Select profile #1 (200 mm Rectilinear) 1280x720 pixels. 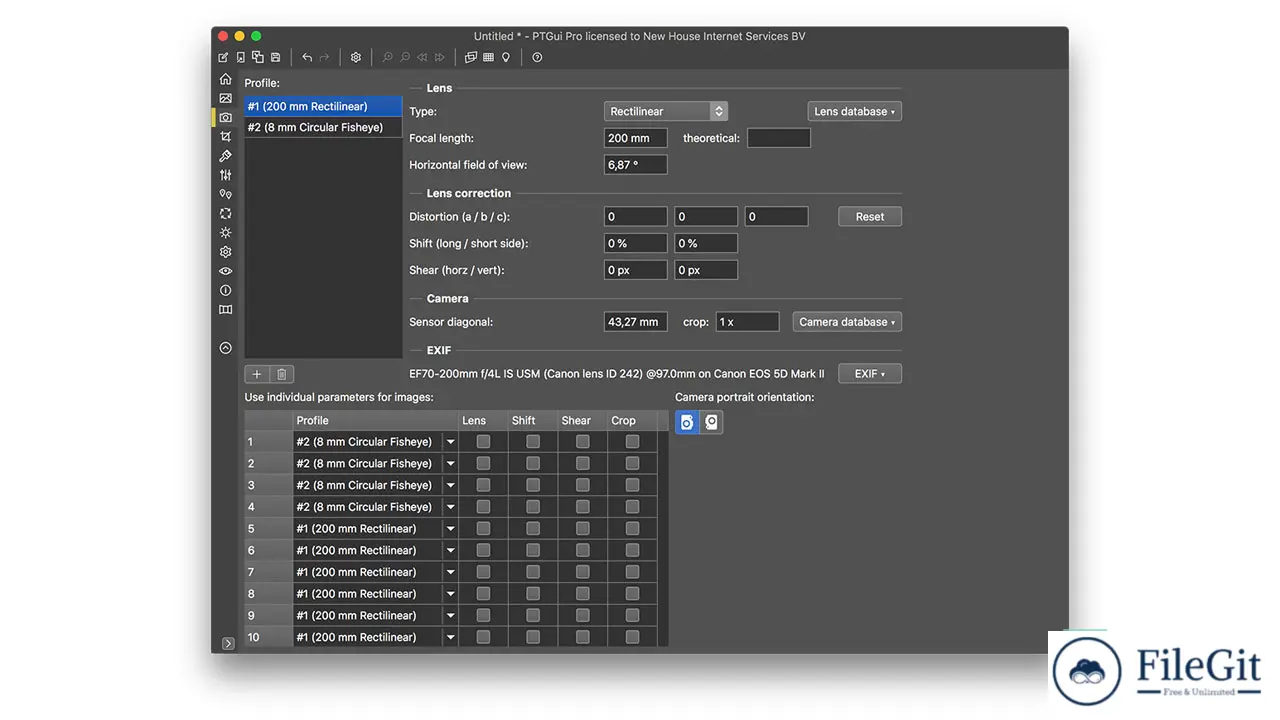(x=323, y=106)
